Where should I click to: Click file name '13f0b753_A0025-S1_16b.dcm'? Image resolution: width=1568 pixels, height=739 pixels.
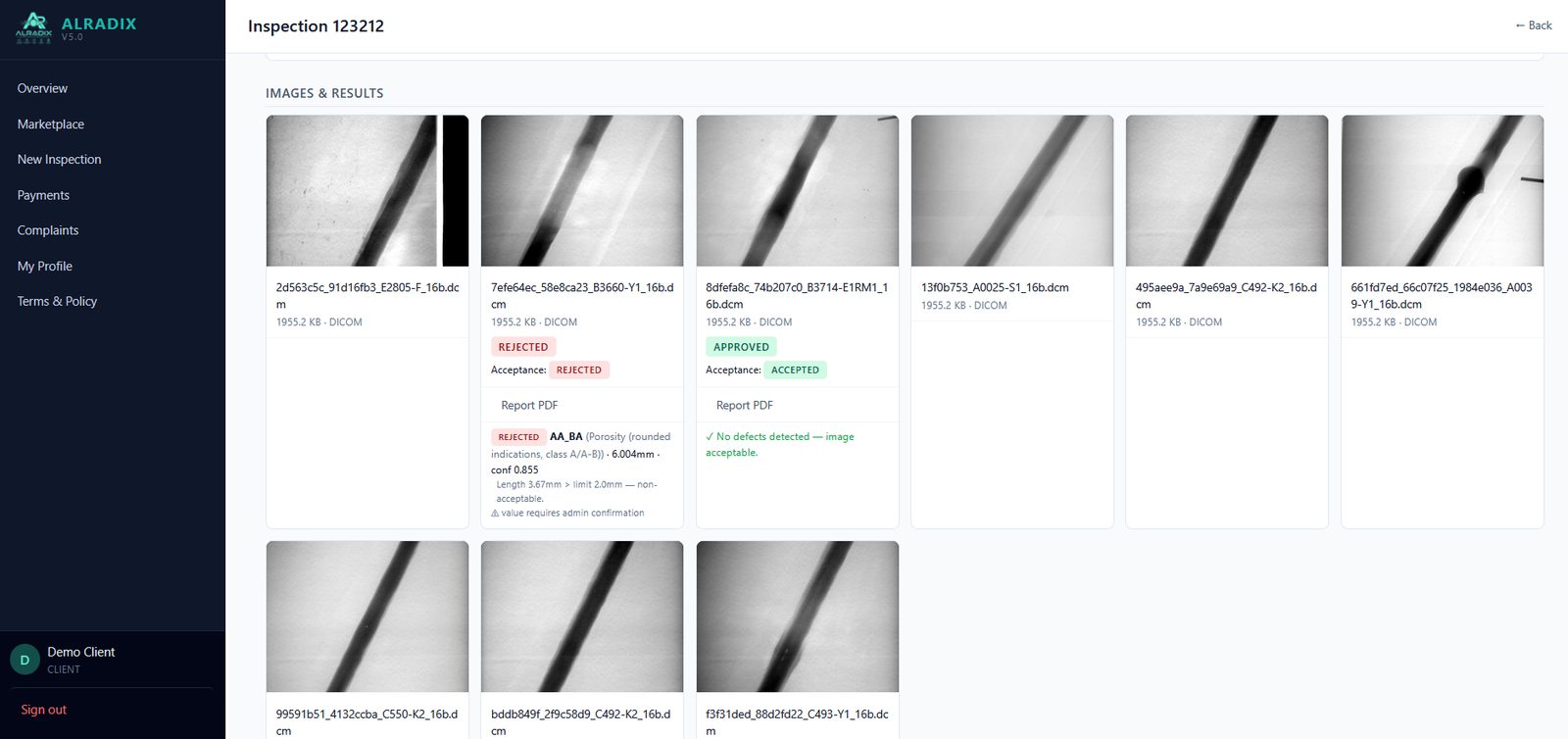995,288
